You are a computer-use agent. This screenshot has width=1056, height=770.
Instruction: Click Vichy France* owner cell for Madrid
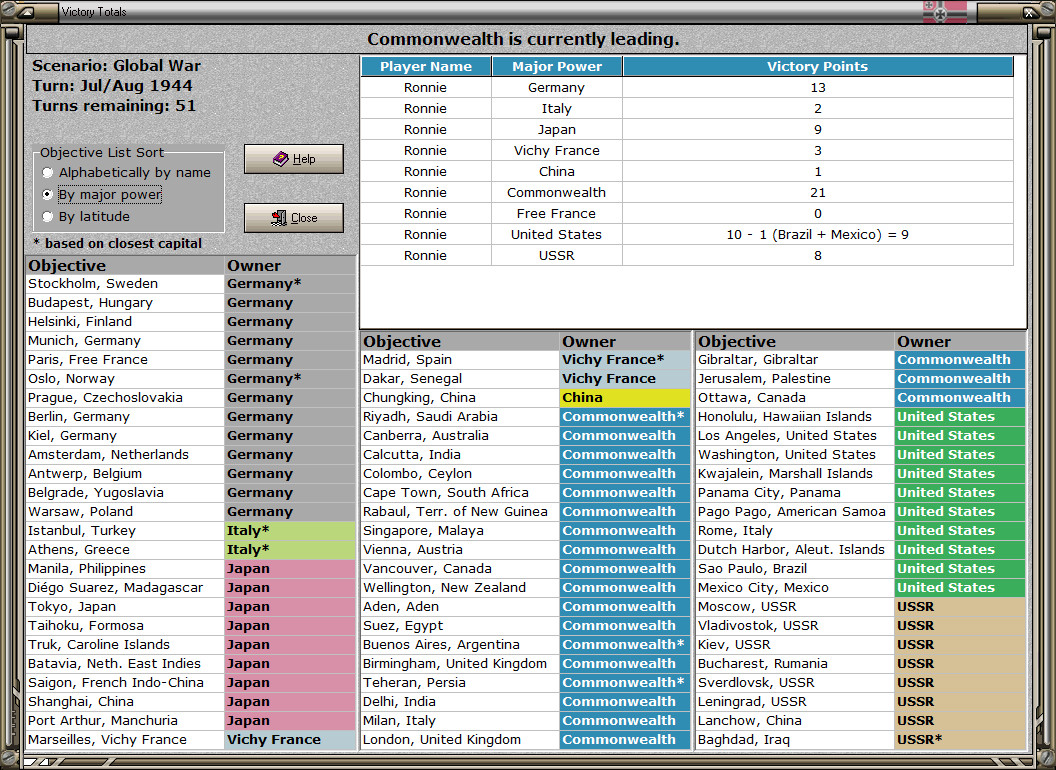626,360
